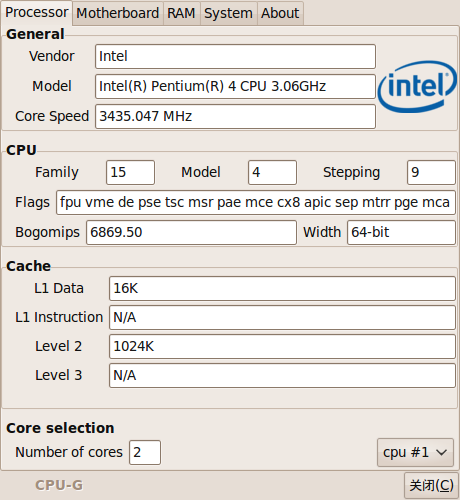Click the Vendor field showing Intel
Viewport: 460px width, 500px height.
235,56
